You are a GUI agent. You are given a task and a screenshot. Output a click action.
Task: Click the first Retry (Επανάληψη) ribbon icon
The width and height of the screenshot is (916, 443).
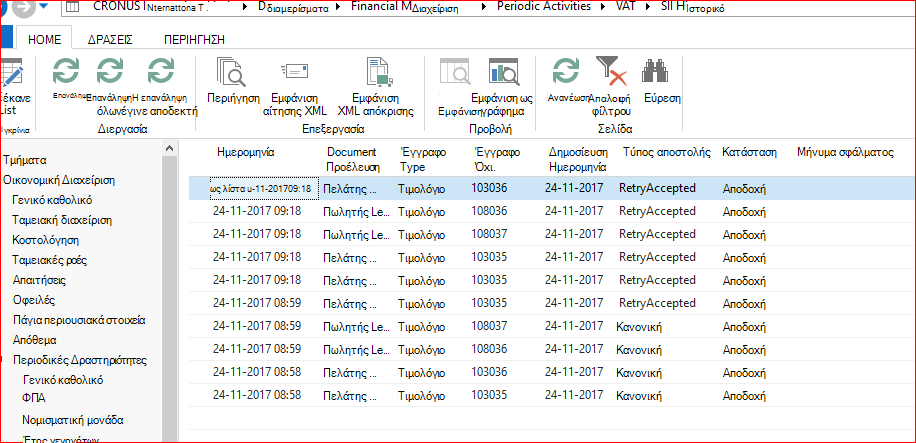pyautogui.click(x=65, y=72)
